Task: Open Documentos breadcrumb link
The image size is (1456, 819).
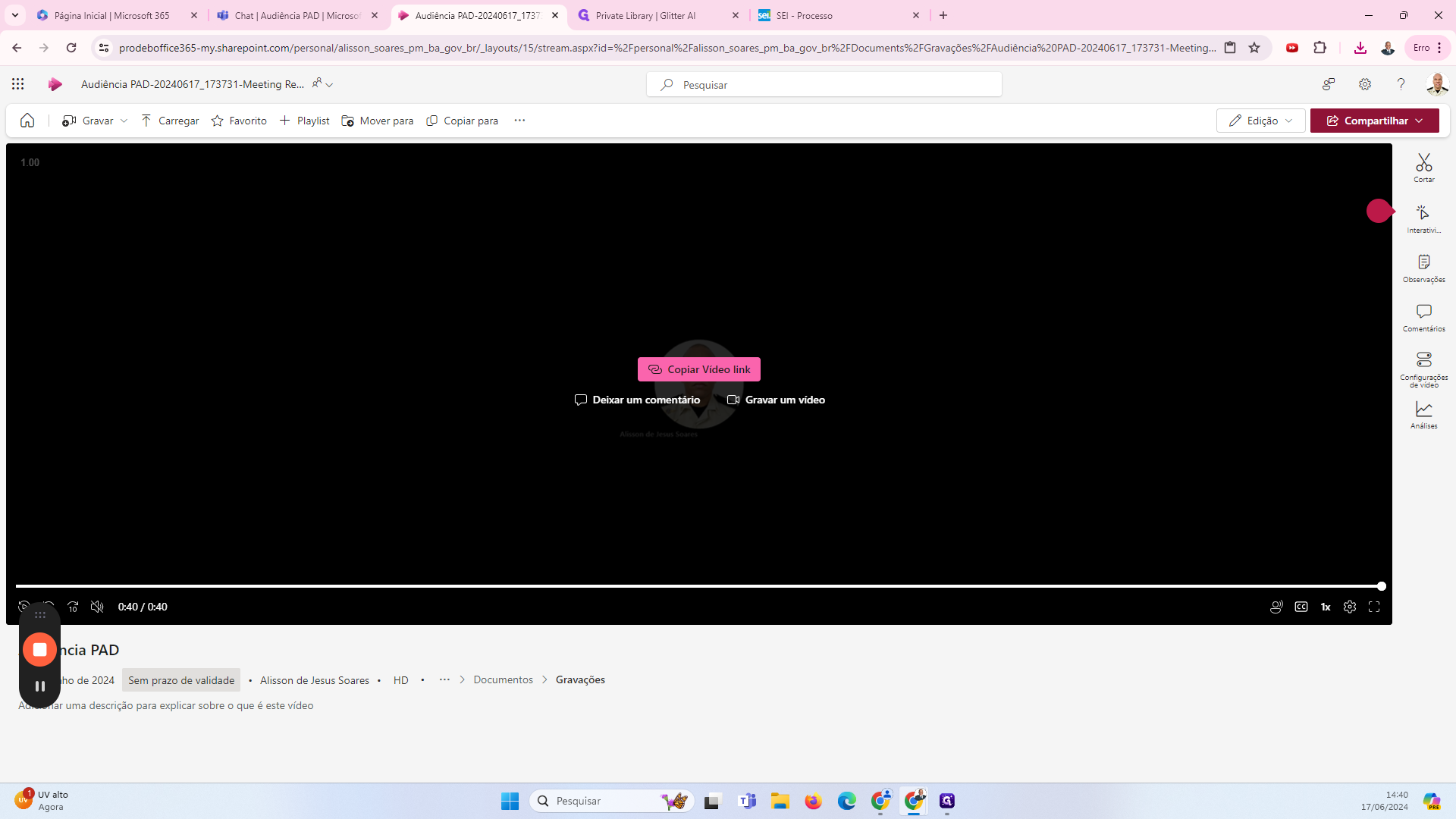Action: click(504, 679)
